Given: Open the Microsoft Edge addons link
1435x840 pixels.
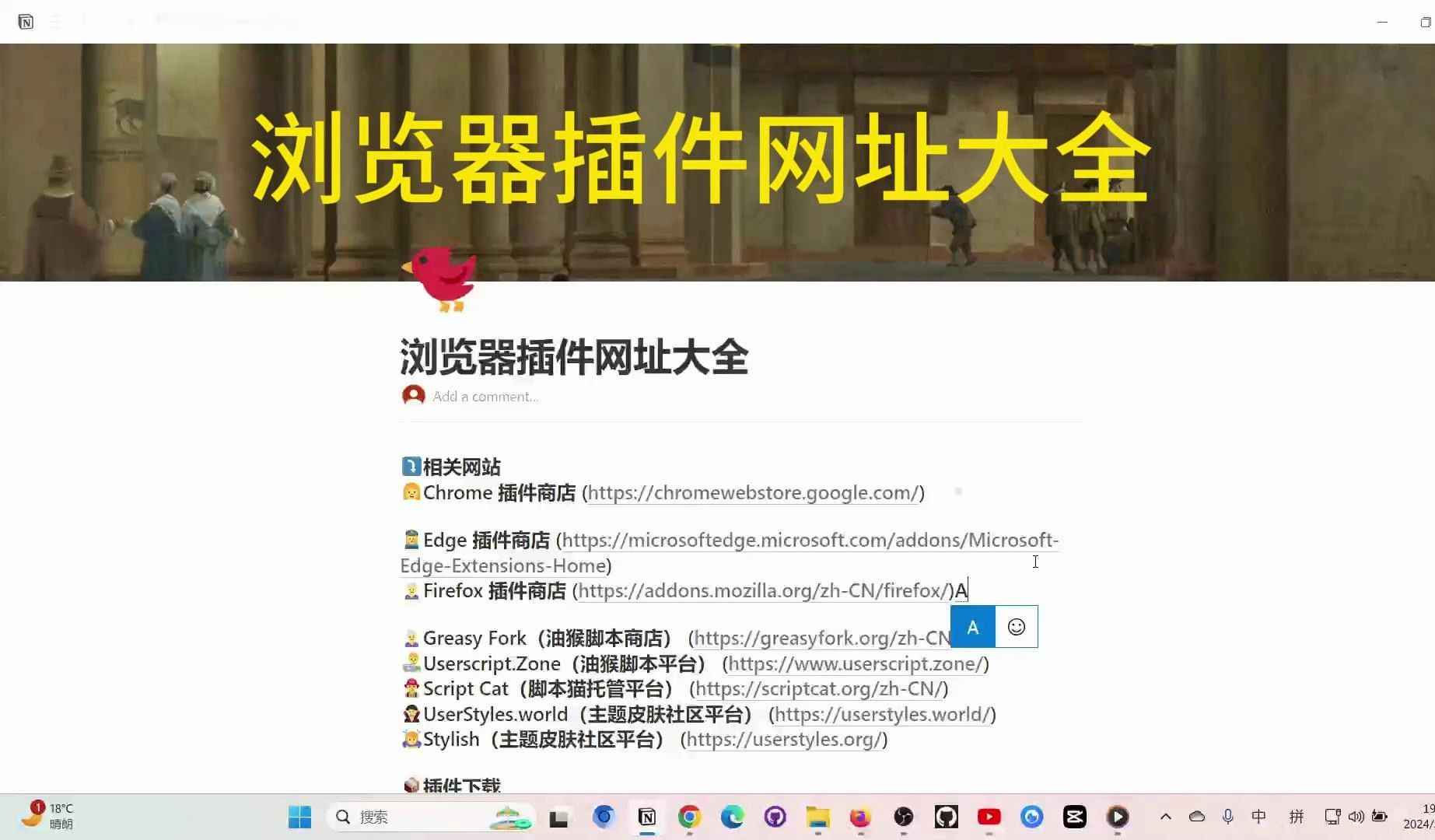Looking at the screenshot, I should coord(730,553).
